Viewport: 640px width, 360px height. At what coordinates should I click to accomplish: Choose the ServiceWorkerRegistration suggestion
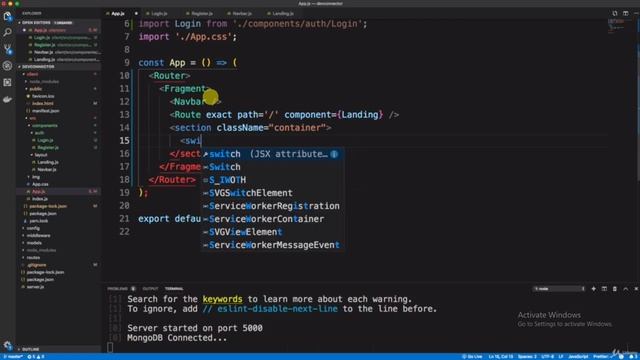coord(272,206)
